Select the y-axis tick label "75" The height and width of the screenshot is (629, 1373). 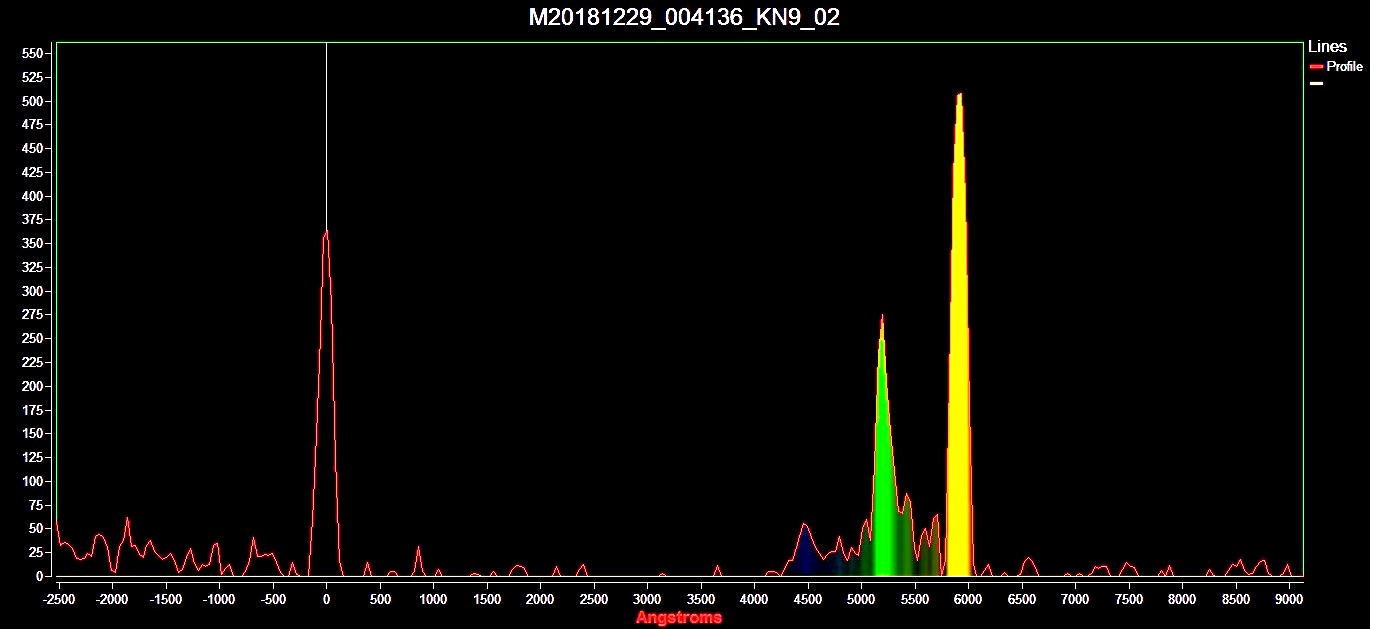point(37,505)
